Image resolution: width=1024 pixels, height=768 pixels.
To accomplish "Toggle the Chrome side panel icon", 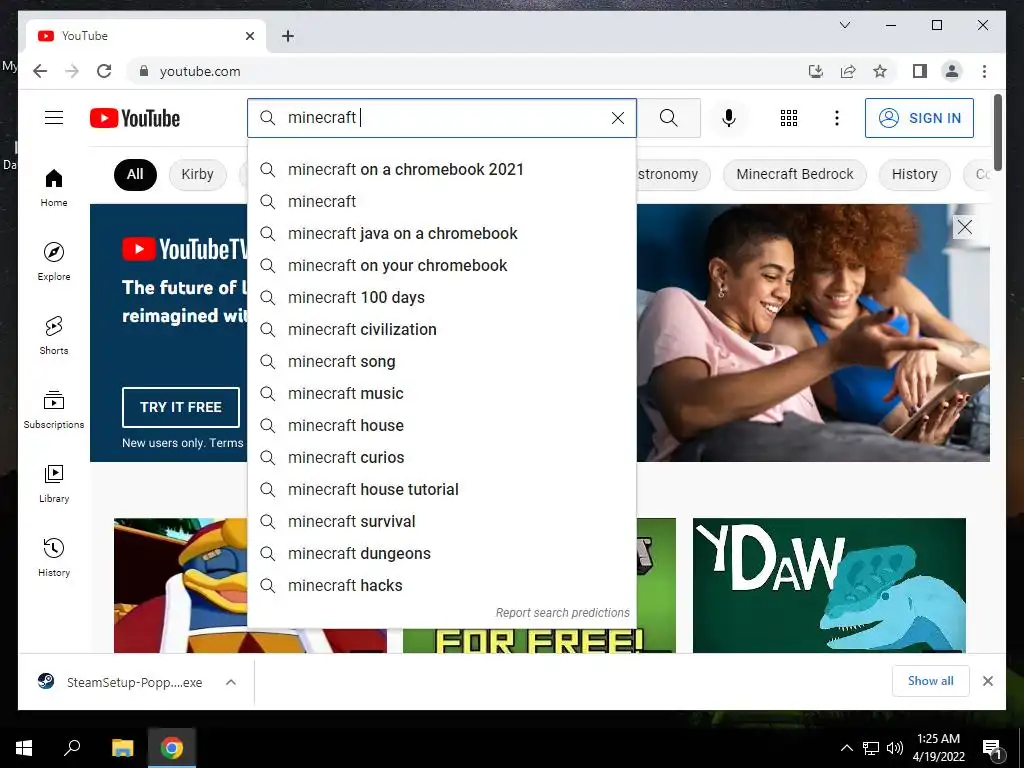I will point(920,71).
